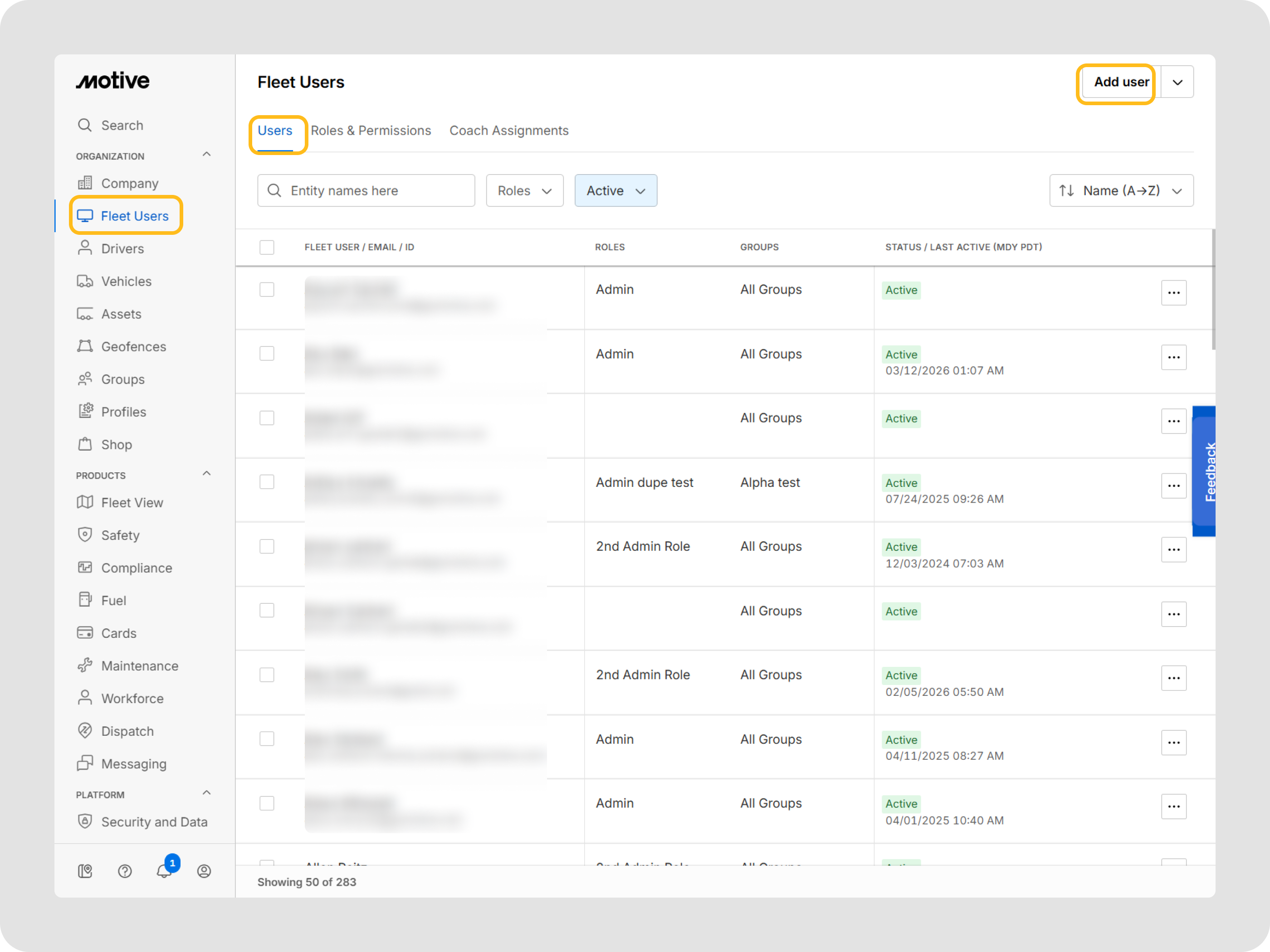The image size is (1270, 952).
Task: Open the blue Feedback side tab
Action: 1205,471
